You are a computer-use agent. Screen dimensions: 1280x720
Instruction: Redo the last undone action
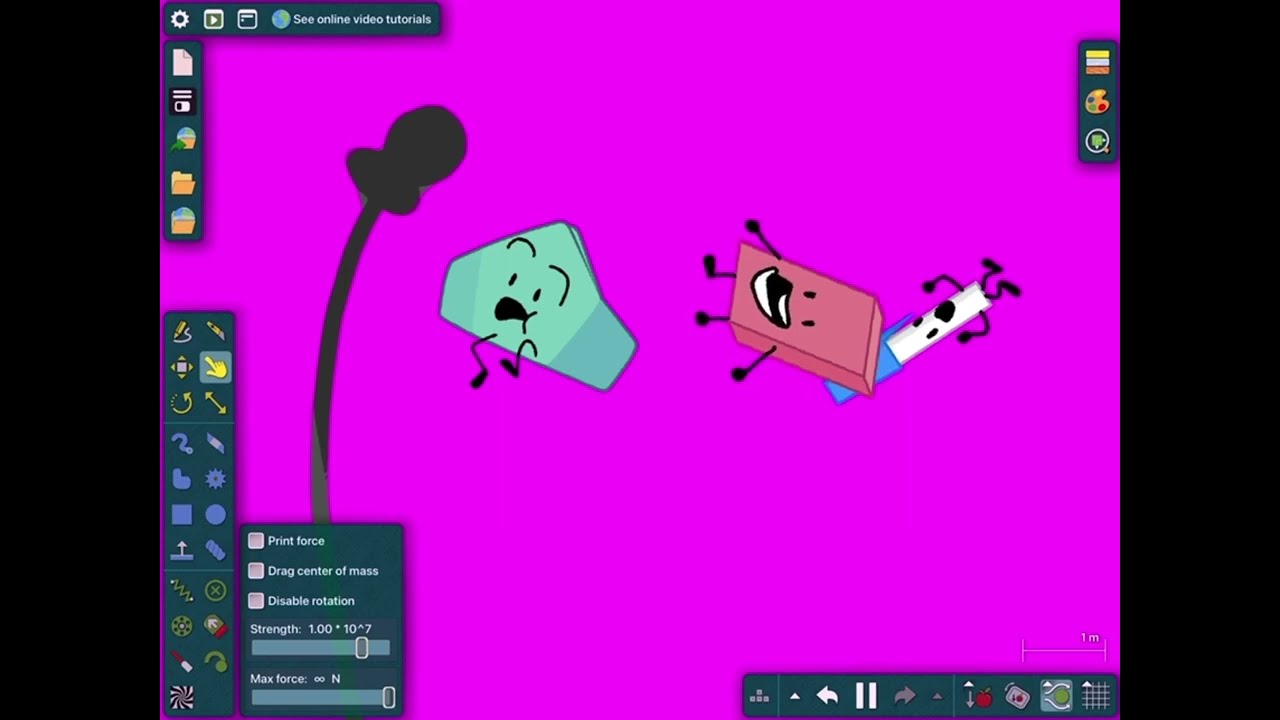click(x=904, y=695)
